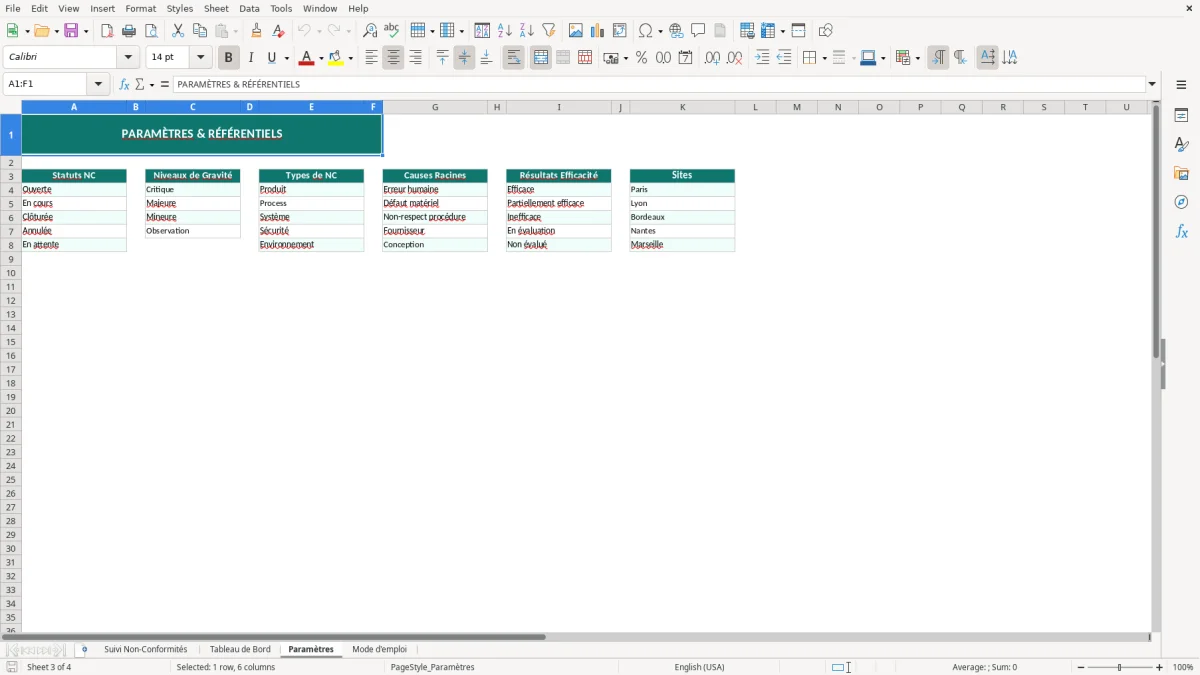1200x675 pixels.
Task: Cut the selection with scissors icon
Action: pyautogui.click(x=178, y=31)
